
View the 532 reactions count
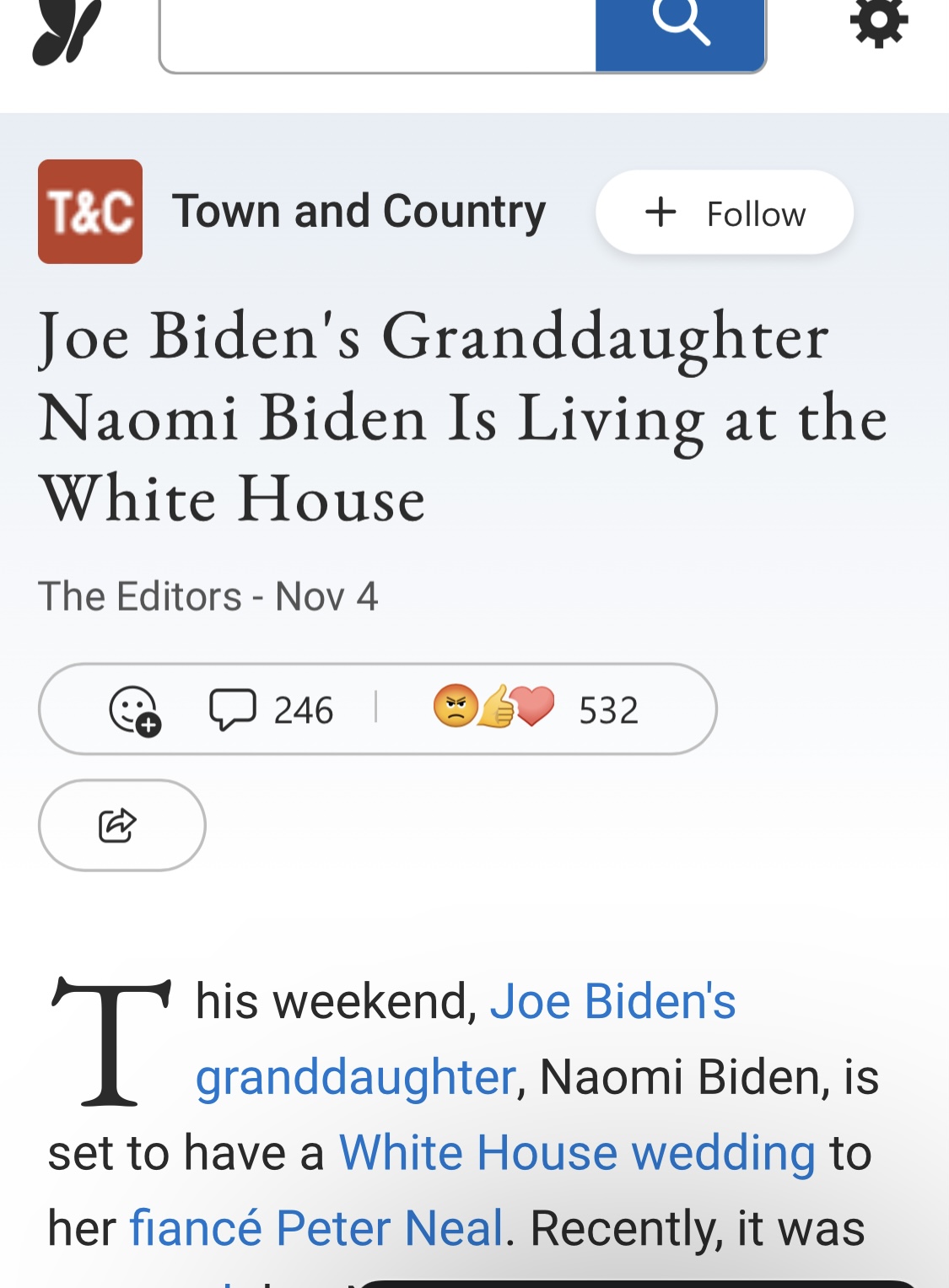click(608, 710)
